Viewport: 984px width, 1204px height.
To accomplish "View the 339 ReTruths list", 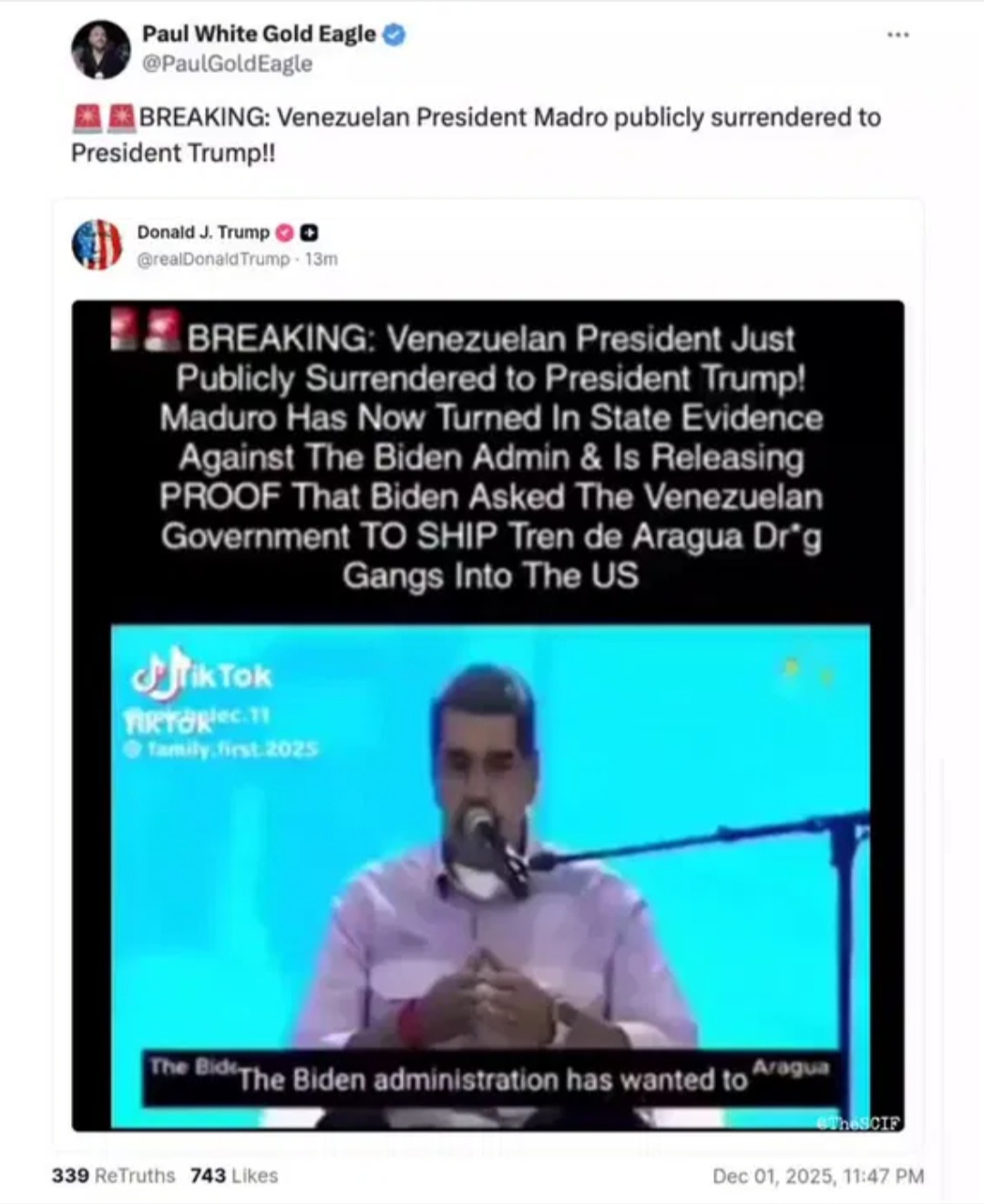I will pos(113,1176).
